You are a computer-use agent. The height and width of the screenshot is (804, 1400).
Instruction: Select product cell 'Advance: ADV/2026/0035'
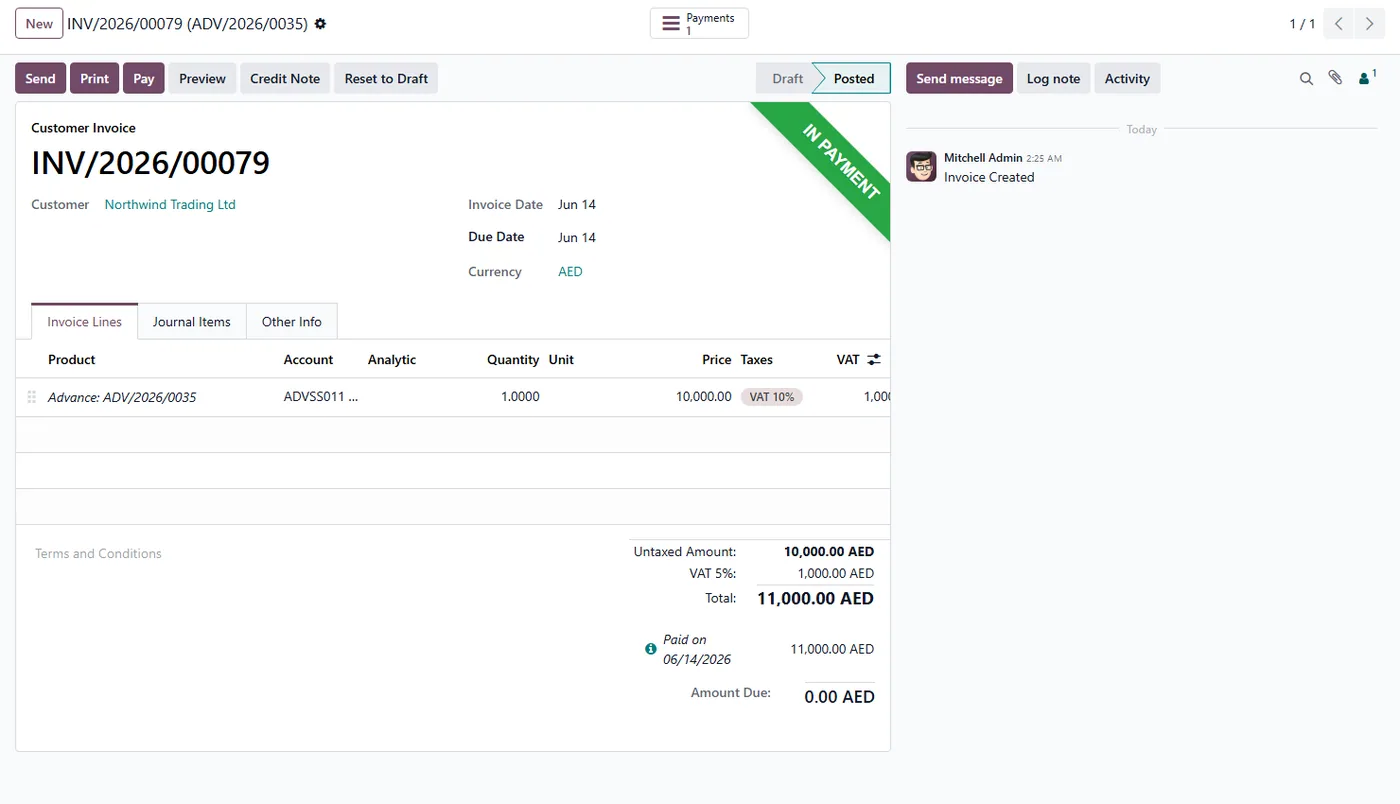pos(122,397)
